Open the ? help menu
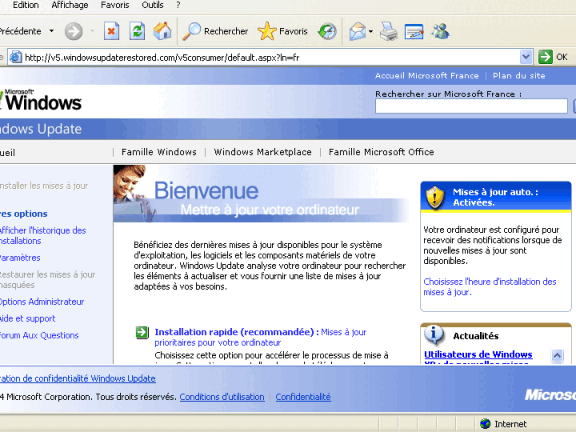Image resolution: width=576 pixels, height=432 pixels. pos(178,5)
